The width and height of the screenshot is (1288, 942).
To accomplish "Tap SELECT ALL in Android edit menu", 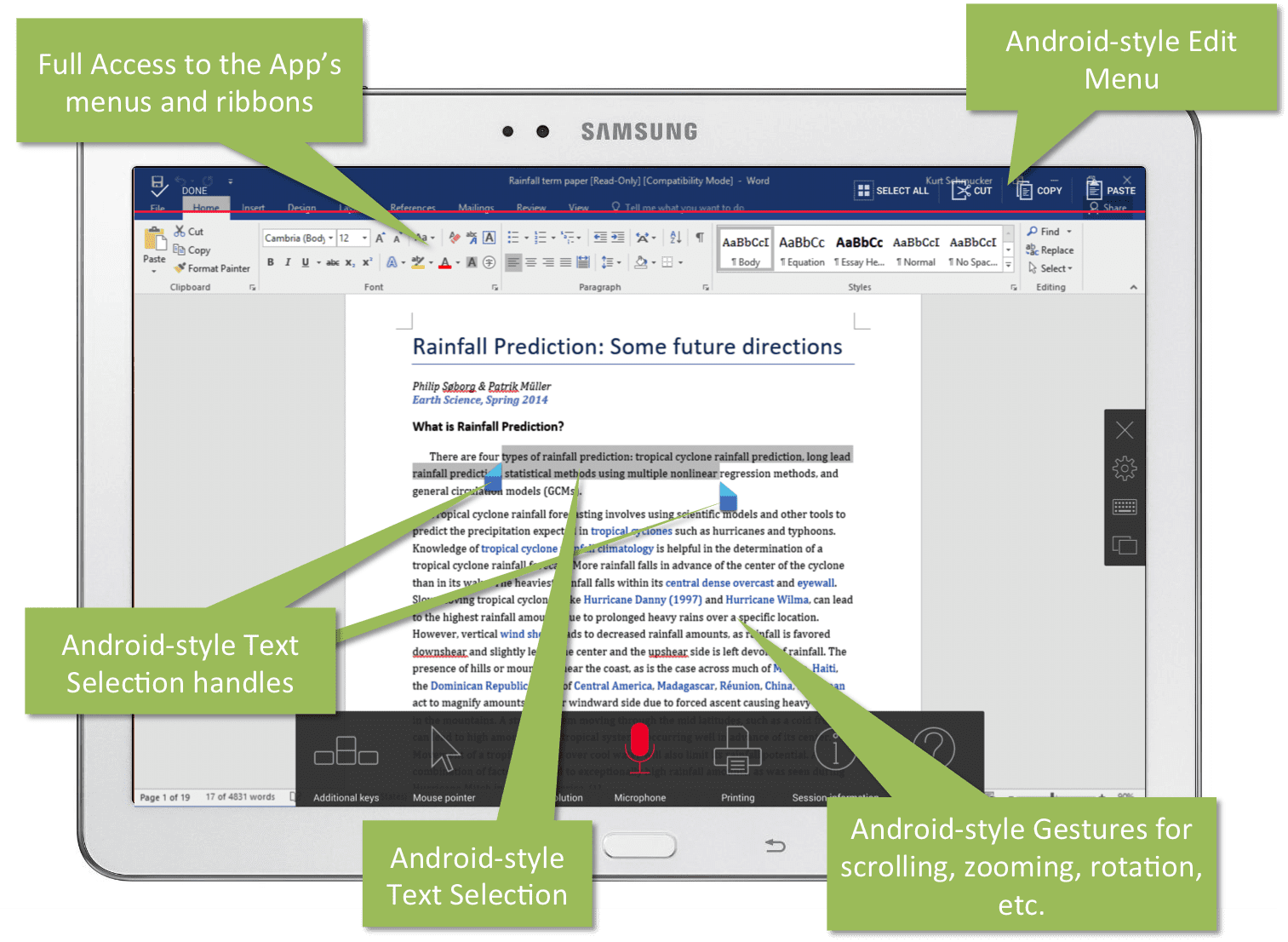I will (892, 191).
